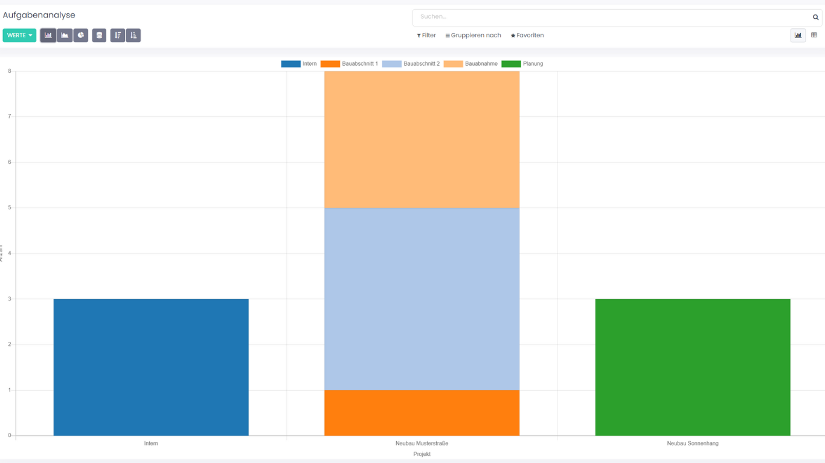825x463 pixels.
Task: Open Gruppieren nach options
Action: pyautogui.click(x=473, y=35)
